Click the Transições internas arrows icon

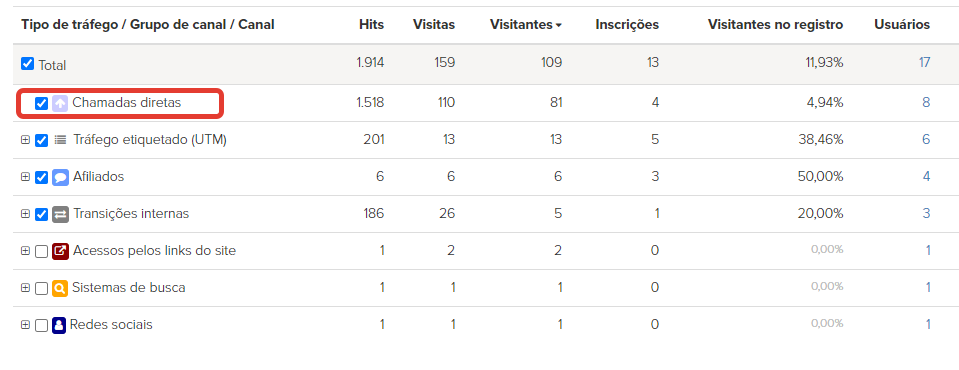60,214
